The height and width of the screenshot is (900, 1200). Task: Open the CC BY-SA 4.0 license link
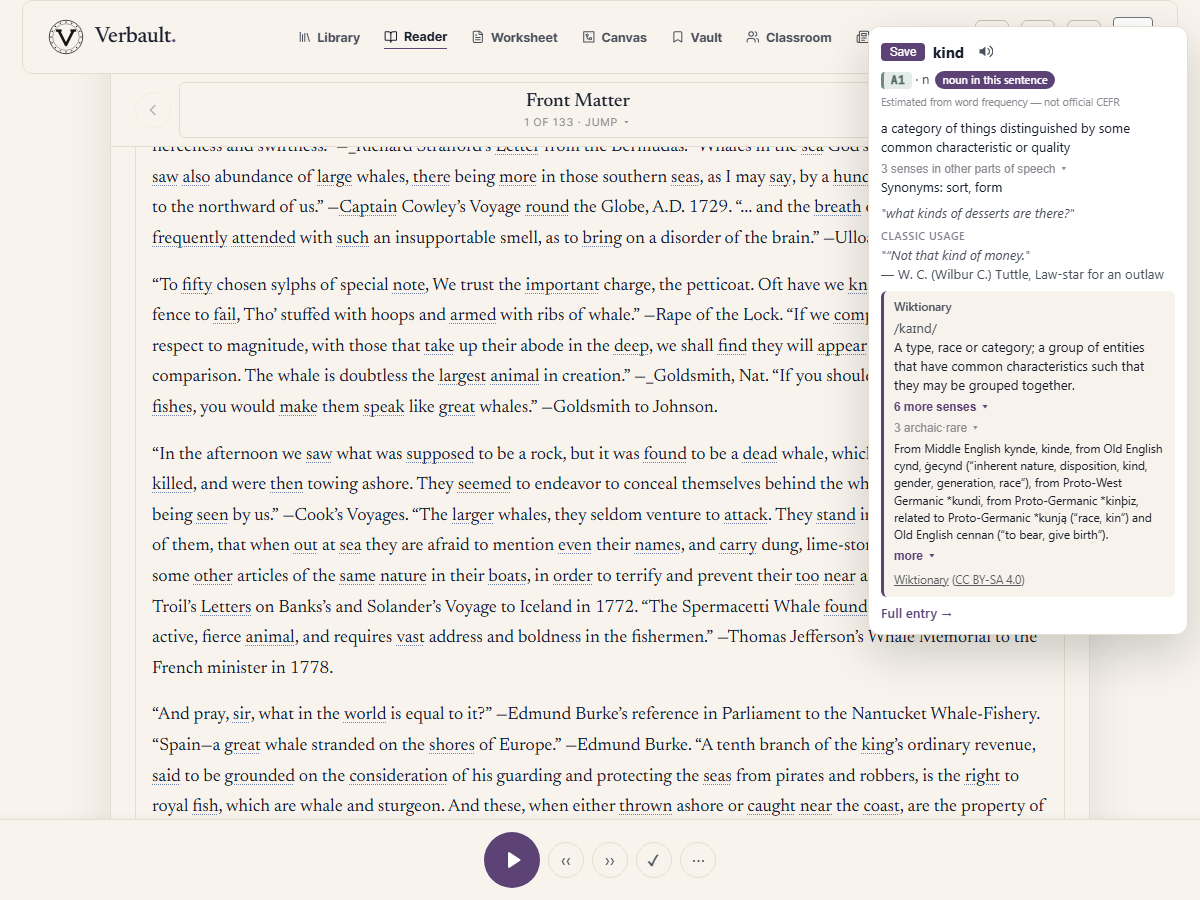(x=988, y=580)
